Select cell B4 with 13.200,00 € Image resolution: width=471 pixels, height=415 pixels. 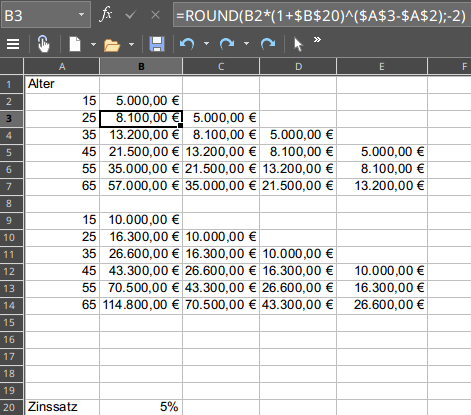coord(141,135)
